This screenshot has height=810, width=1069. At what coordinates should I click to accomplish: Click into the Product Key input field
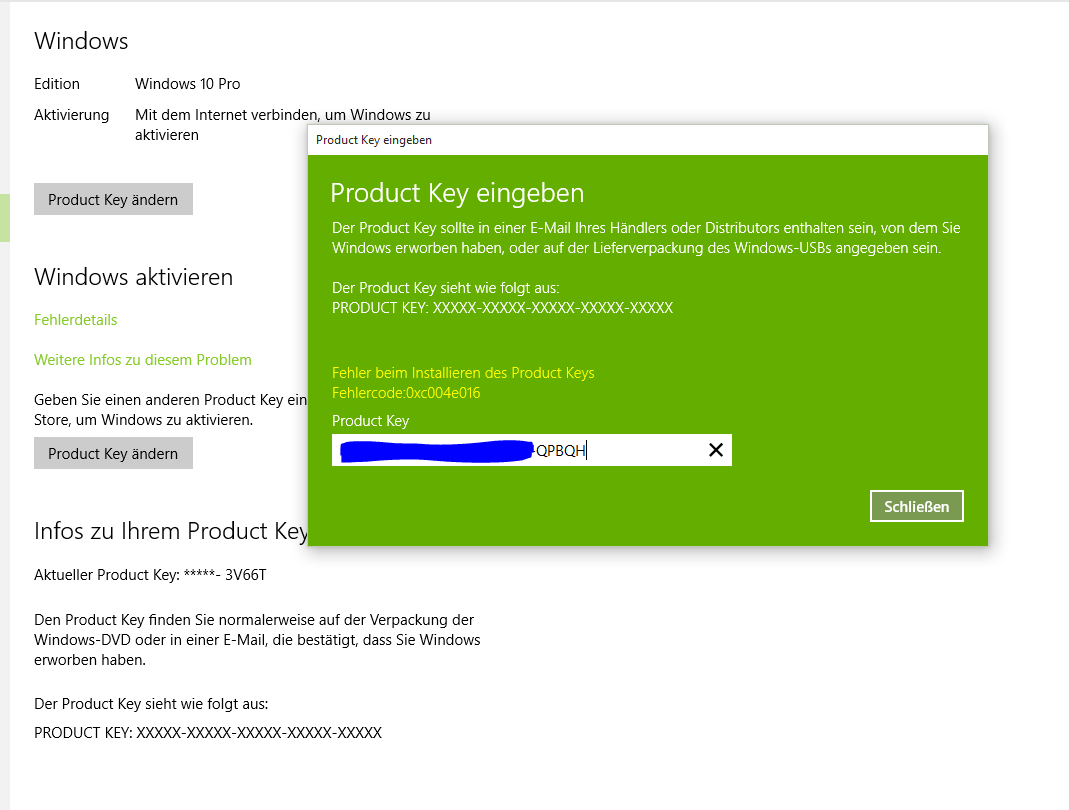[532, 450]
